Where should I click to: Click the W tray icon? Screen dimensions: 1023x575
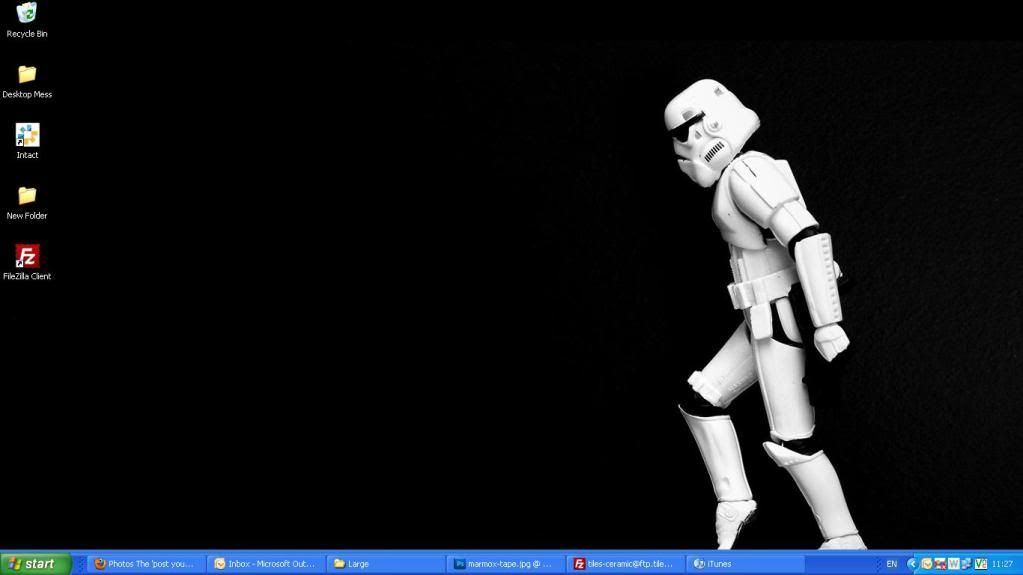[954, 564]
